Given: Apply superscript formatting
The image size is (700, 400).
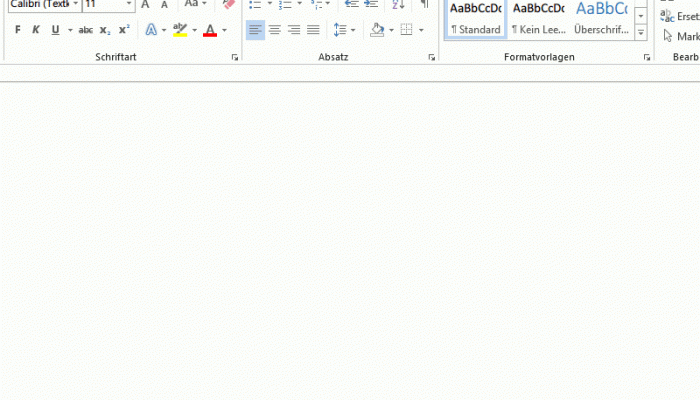Looking at the screenshot, I should click(124, 30).
